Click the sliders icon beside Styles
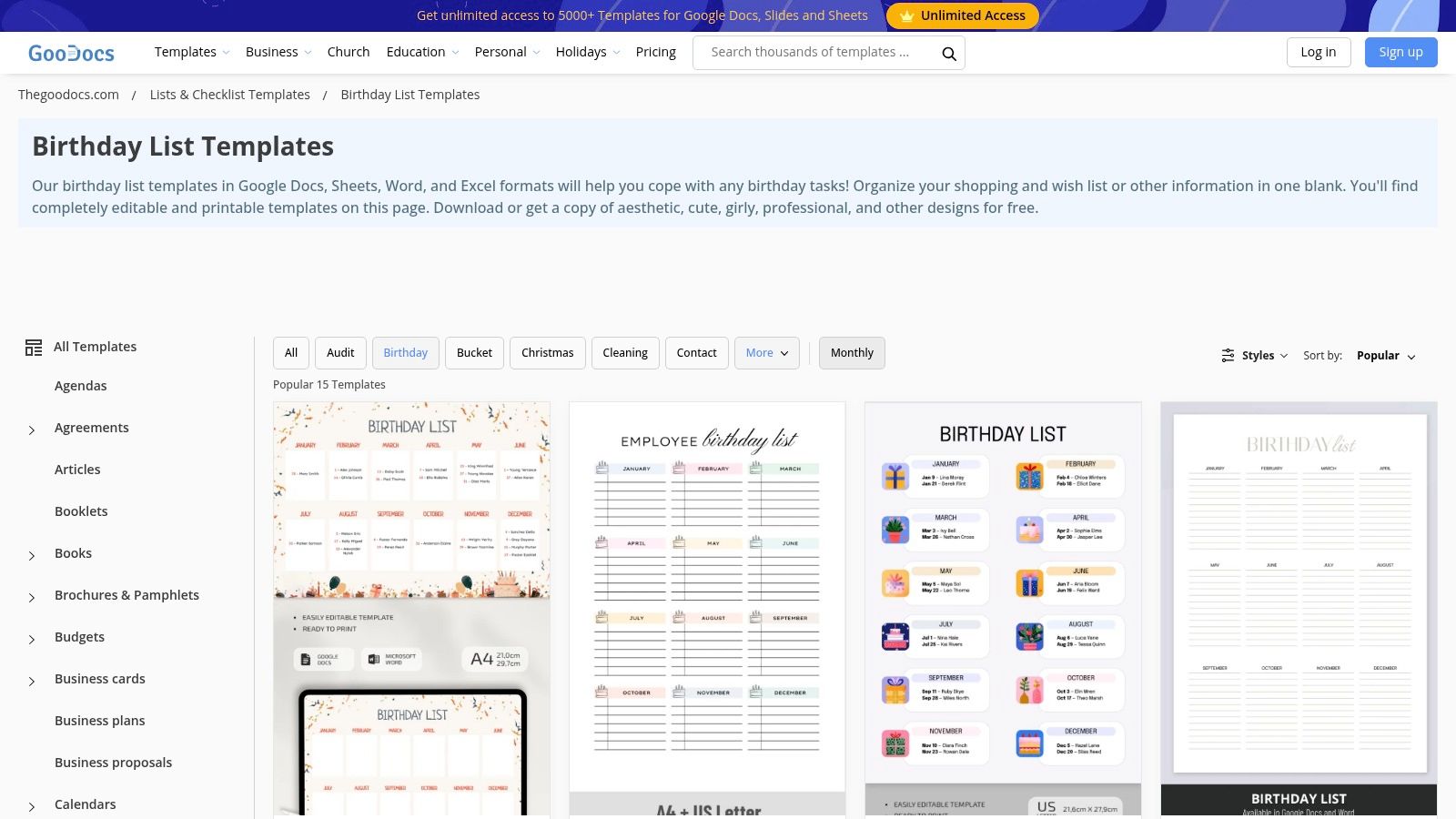 (x=1228, y=355)
